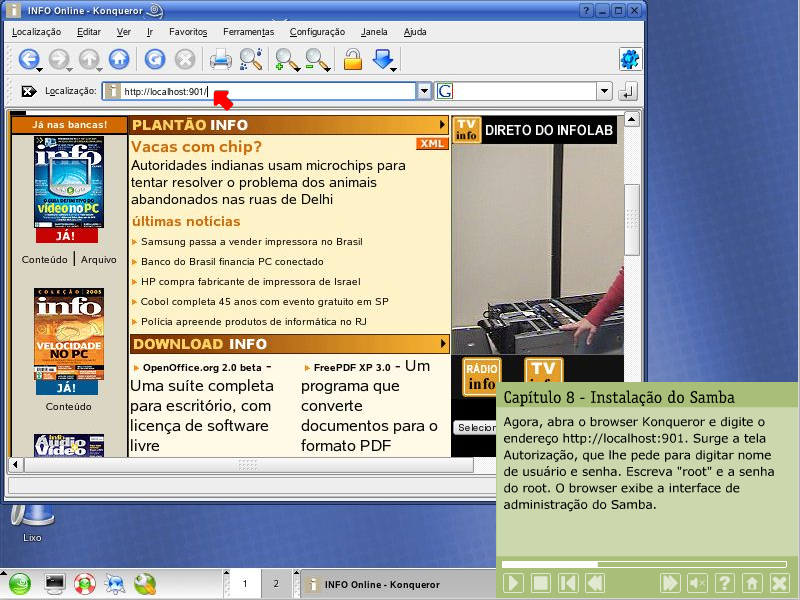The image size is (800, 600).
Task: Open the Favoritos menu
Action: coord(187,32)
